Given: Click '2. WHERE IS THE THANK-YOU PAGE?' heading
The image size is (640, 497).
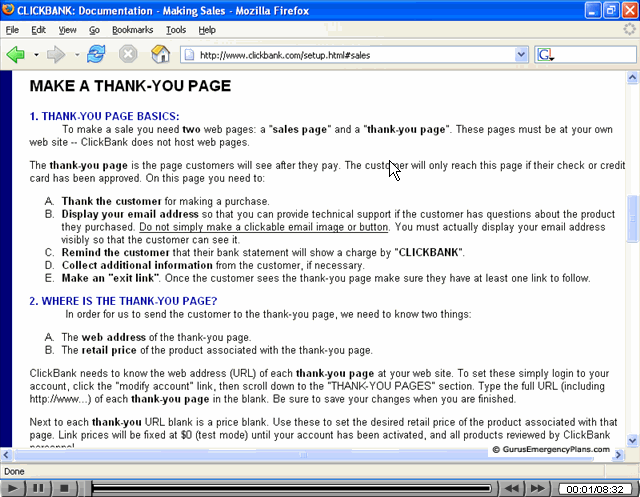Looking at the screenshot, I should (123, 301).
